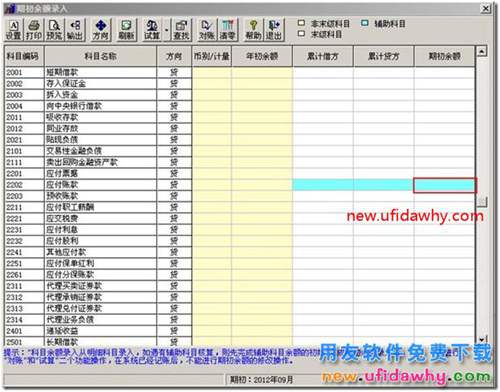
Task: Open the 帮助 help icon
Action: 254,30
